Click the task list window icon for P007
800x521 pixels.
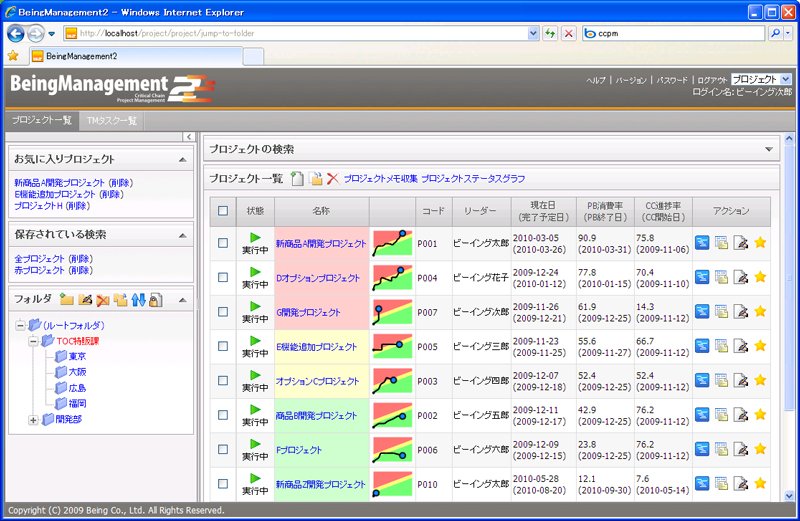[721, 311]
